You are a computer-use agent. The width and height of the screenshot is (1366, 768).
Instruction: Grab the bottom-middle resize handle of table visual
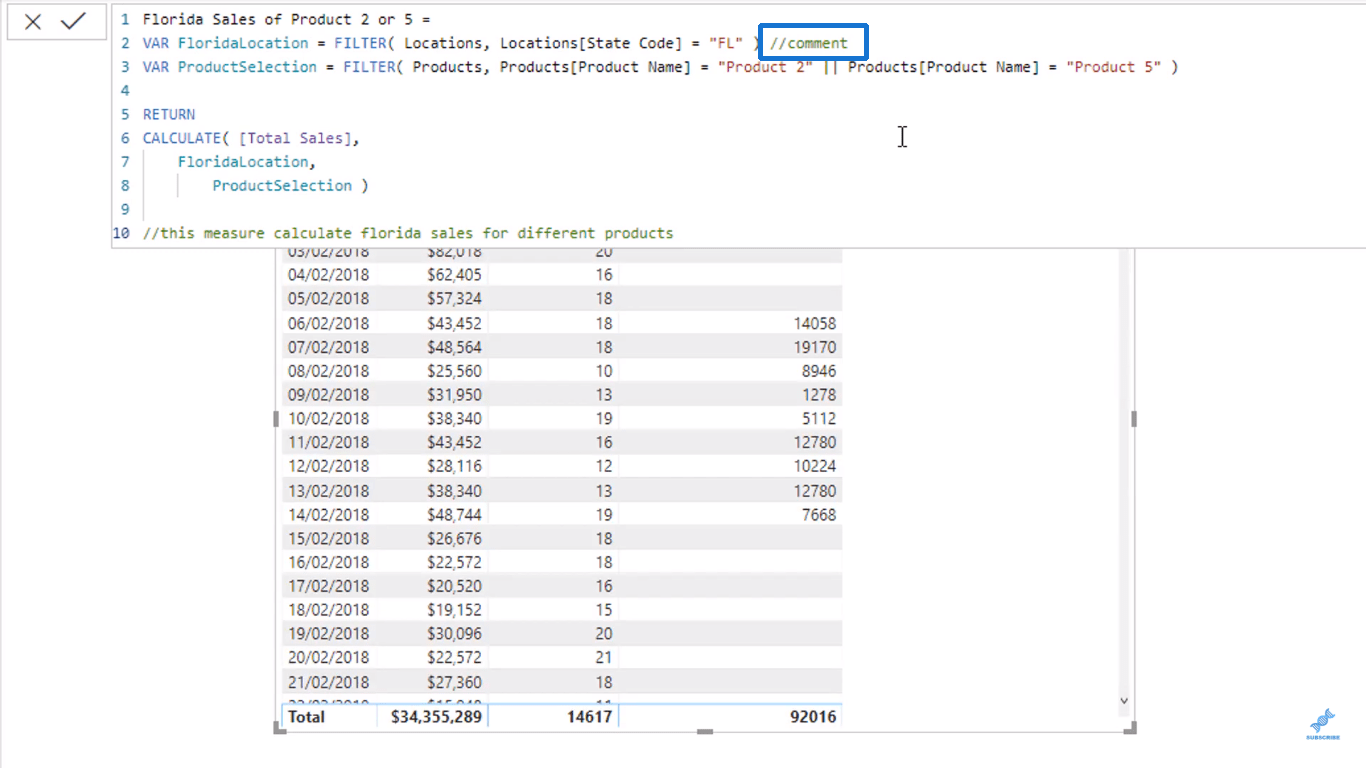pos(705,732)
